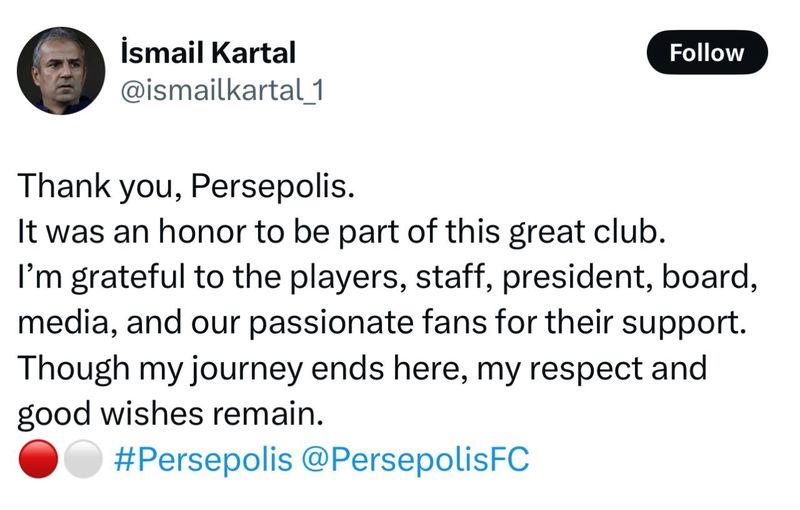Click the text 'good wishes remain.'
The width and height of the screenshot is (800, 510).
point(170,414)
